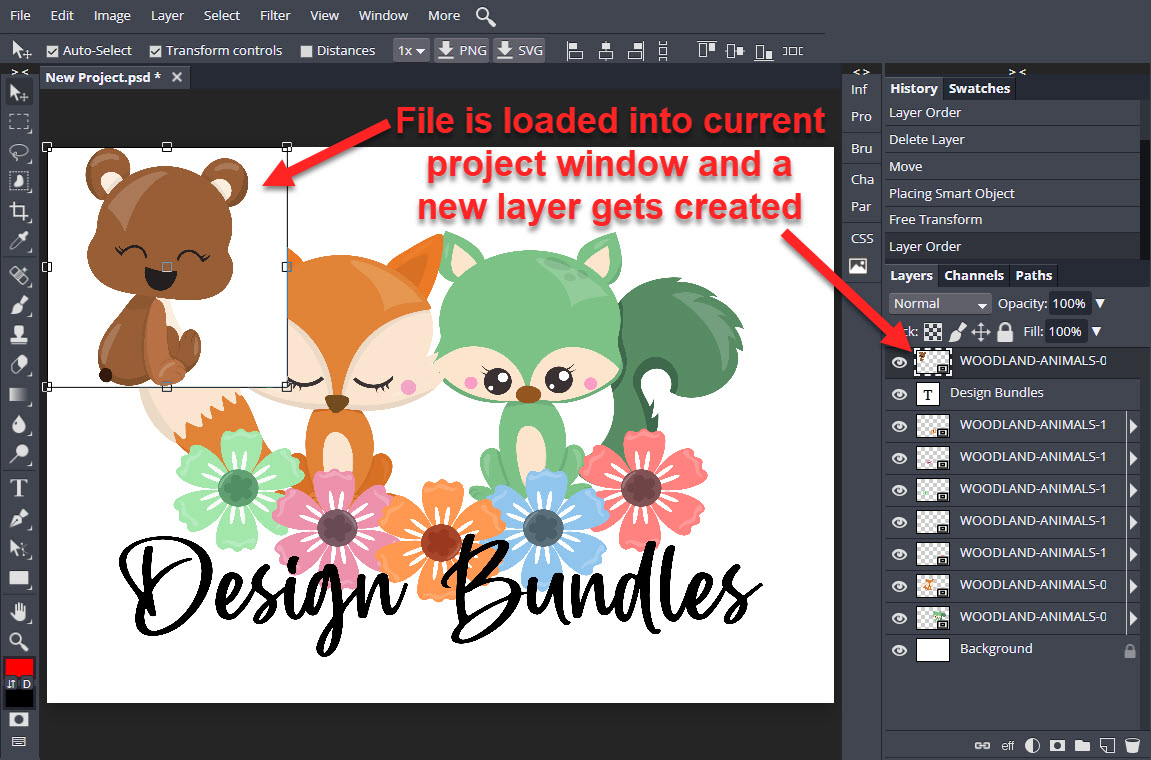Select the Hand tool
This screenshot has width=1151, height=760.
coord(19,612)
